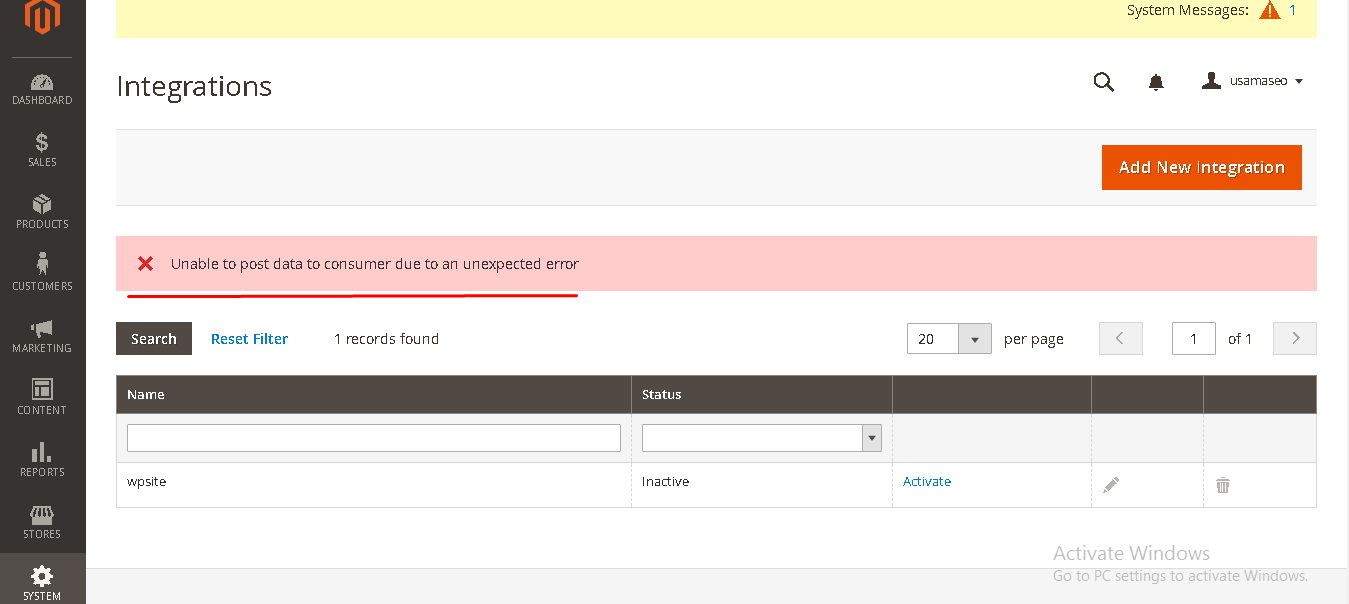Image resolution: width=1349 pixels, height=604 pixels.
Task: Go to the next page arrow
Action: pyautogui.click(x=1294, y=339)
